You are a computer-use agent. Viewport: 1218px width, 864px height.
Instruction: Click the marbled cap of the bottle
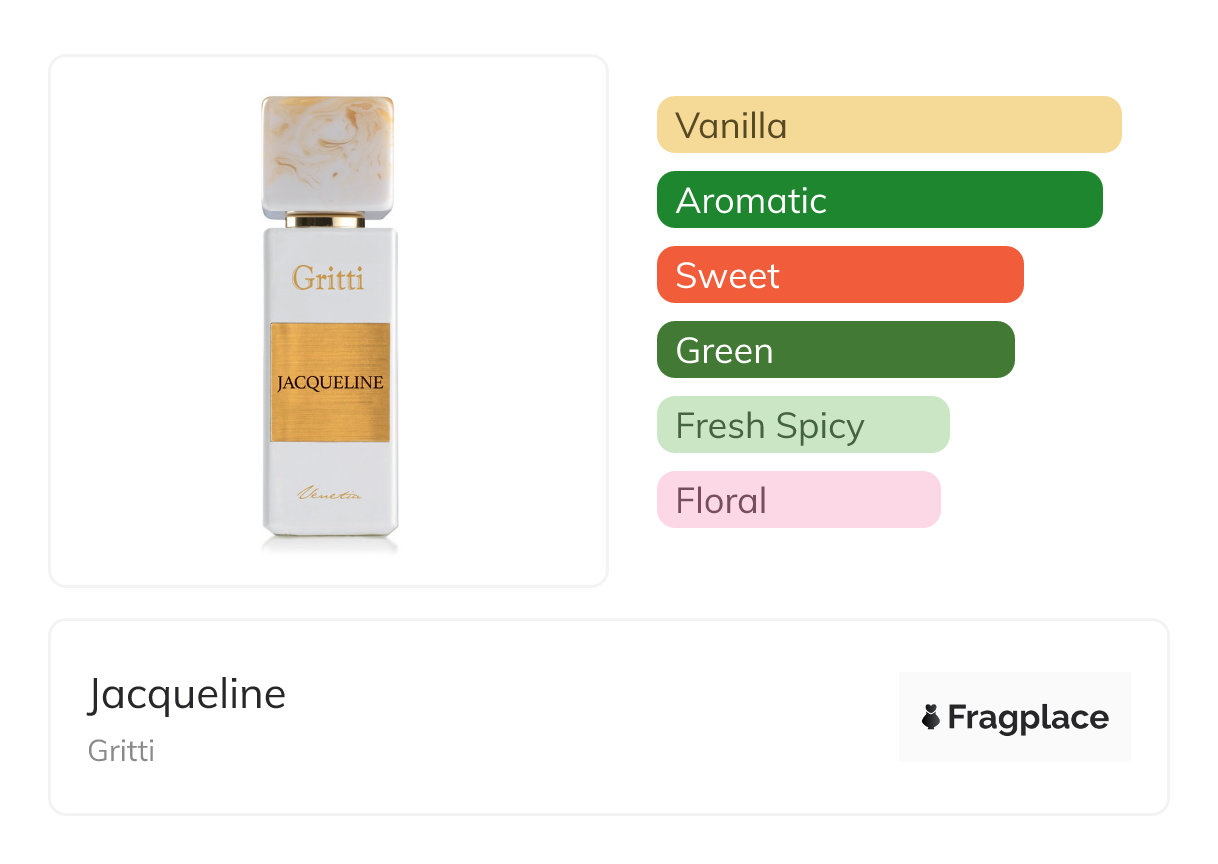327,152
